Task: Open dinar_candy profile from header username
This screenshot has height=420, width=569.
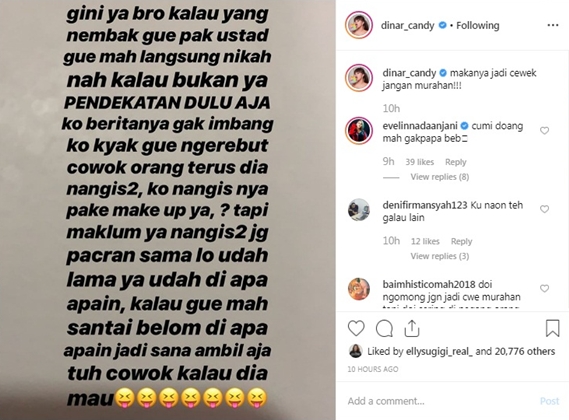Action: [x=407, y=25]
